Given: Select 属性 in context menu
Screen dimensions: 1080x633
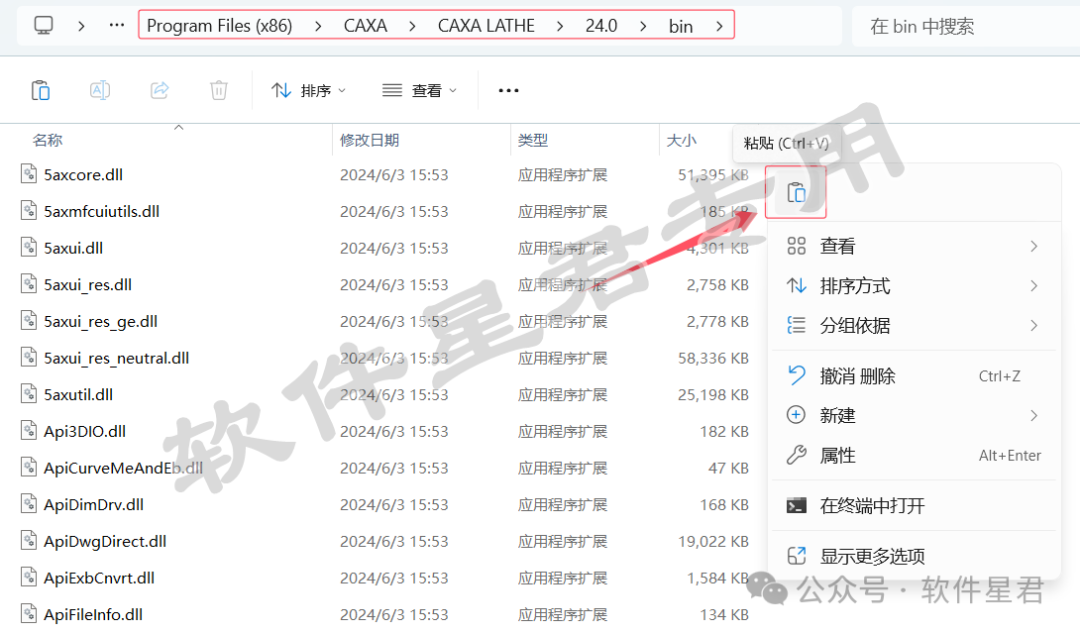Looking at the screenshot, I should (913, 455).
